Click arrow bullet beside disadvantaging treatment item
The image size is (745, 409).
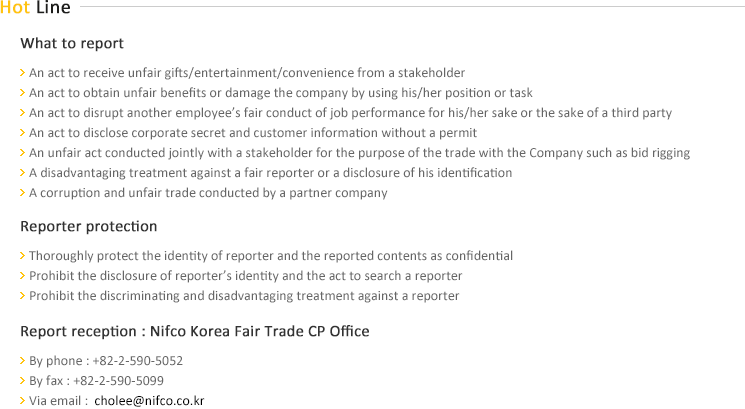22,172
